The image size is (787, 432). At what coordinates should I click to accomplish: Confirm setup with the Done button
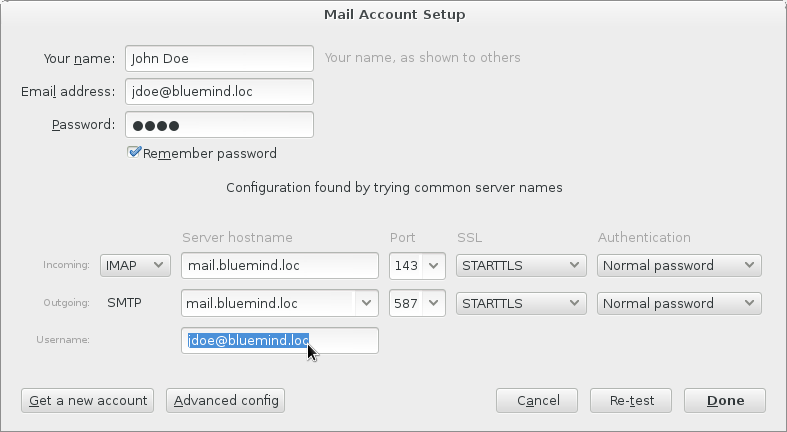(725, 400)
